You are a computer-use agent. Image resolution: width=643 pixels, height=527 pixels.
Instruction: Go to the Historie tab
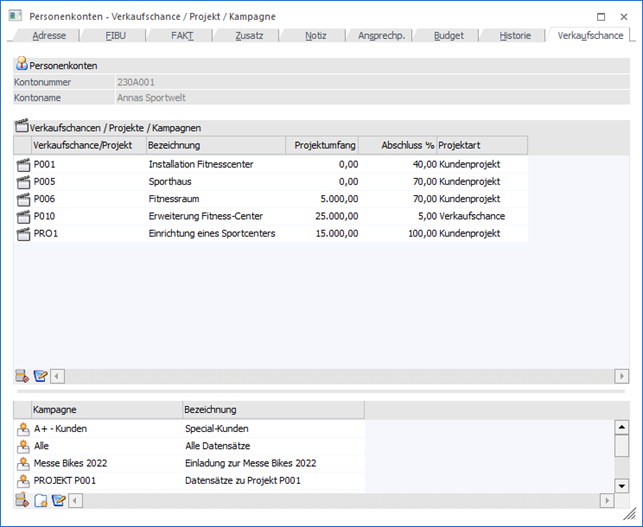[515, 35]
